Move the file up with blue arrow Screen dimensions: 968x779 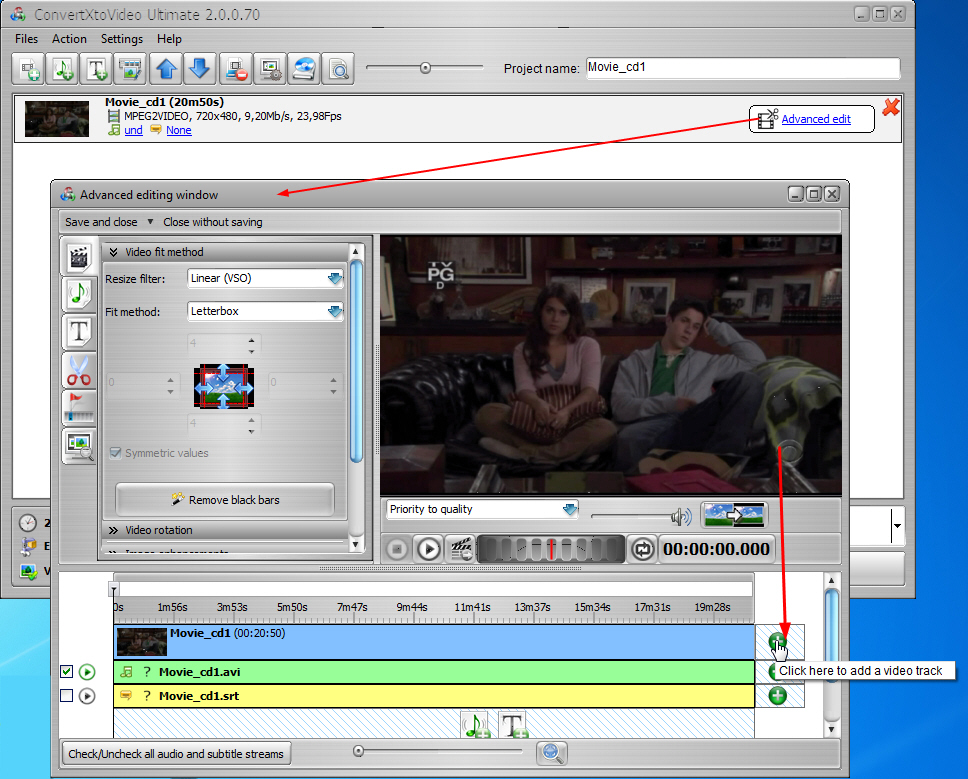point(165,69)
